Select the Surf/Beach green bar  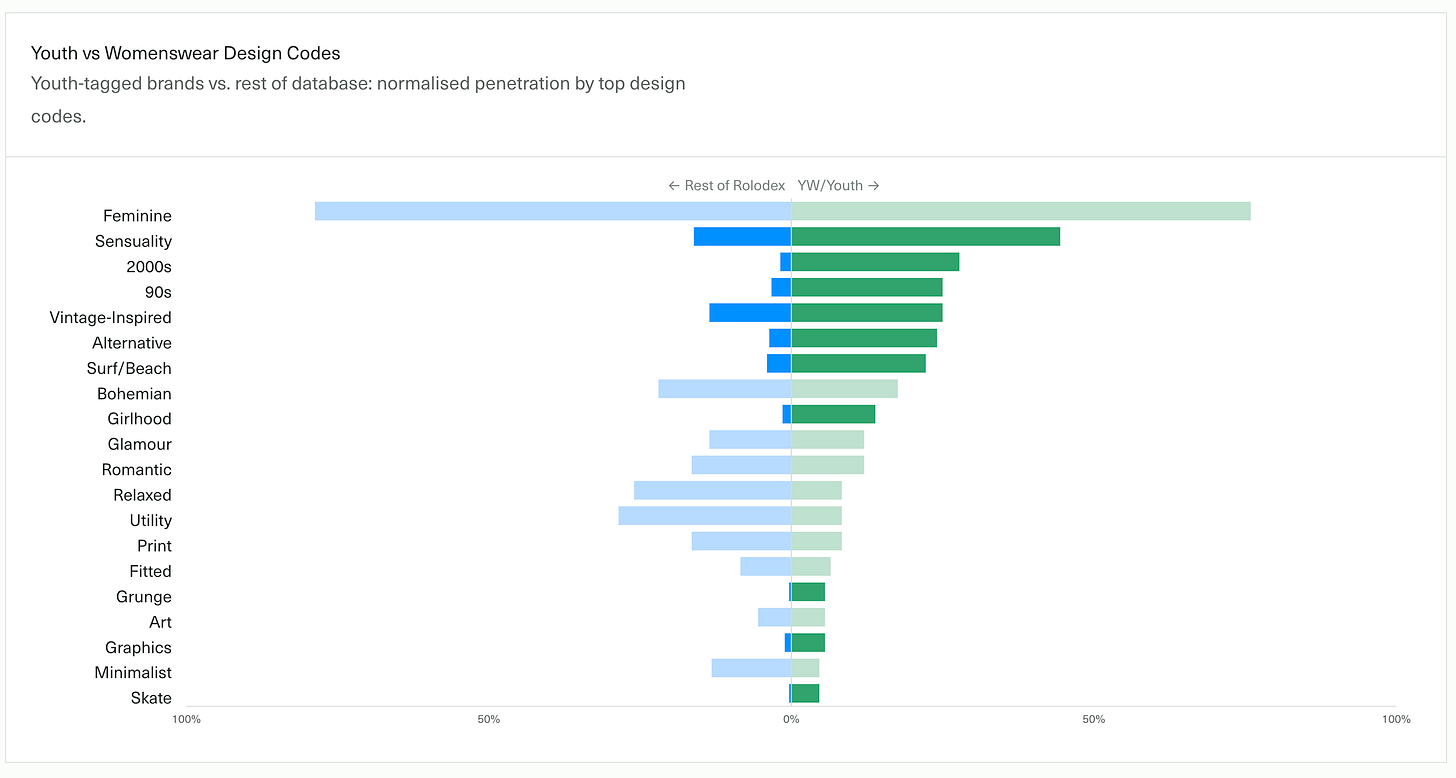(859, 363)
